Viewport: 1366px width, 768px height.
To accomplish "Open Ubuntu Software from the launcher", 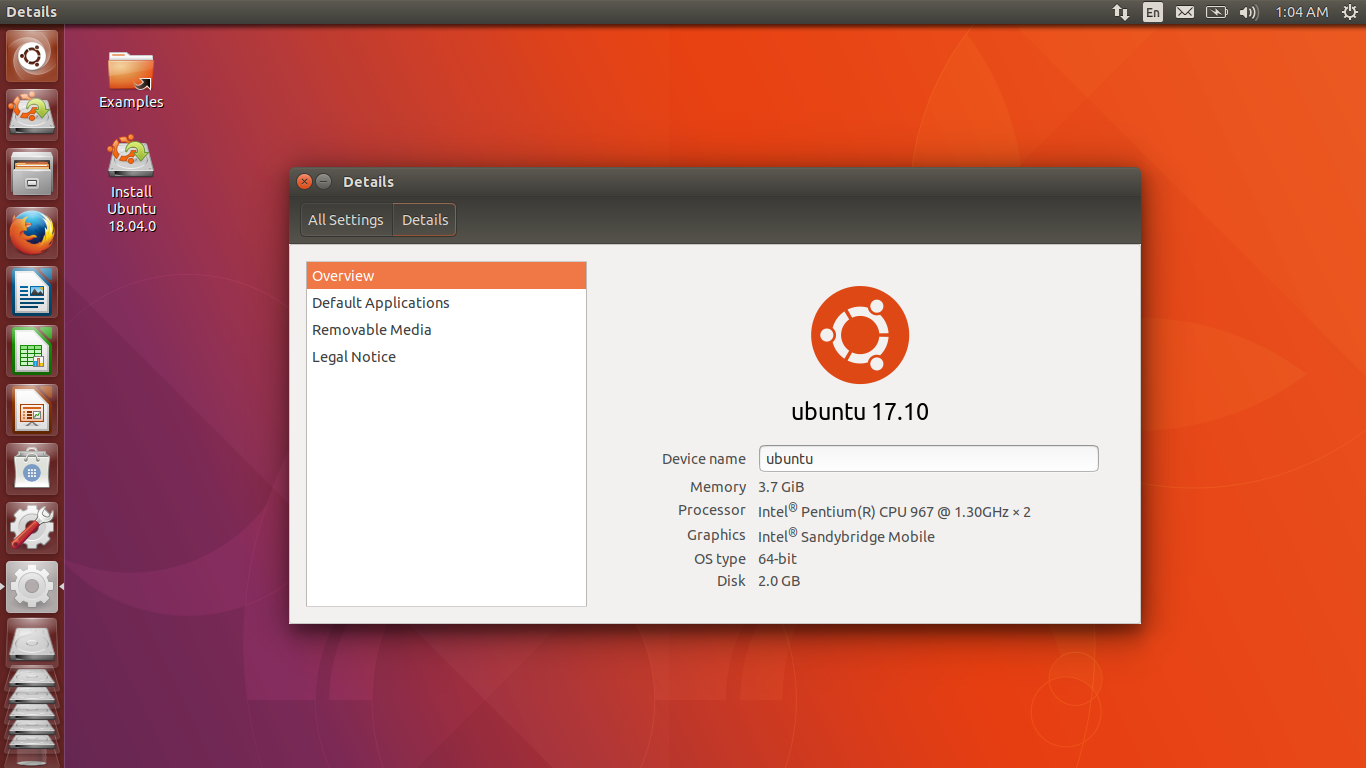I will [32, 468].
